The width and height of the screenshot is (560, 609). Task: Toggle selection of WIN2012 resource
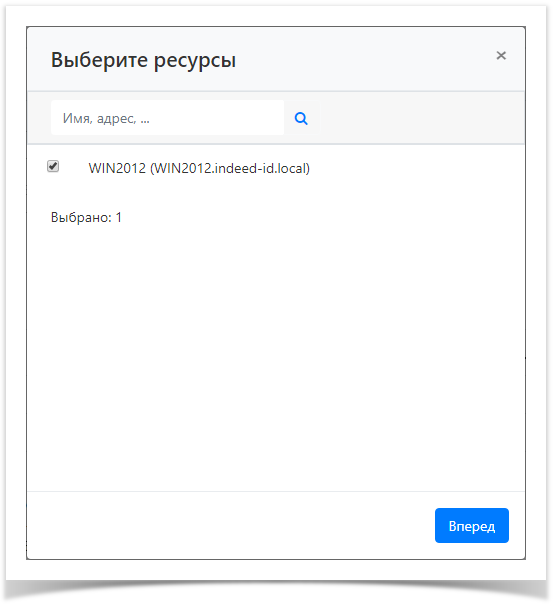53,166
